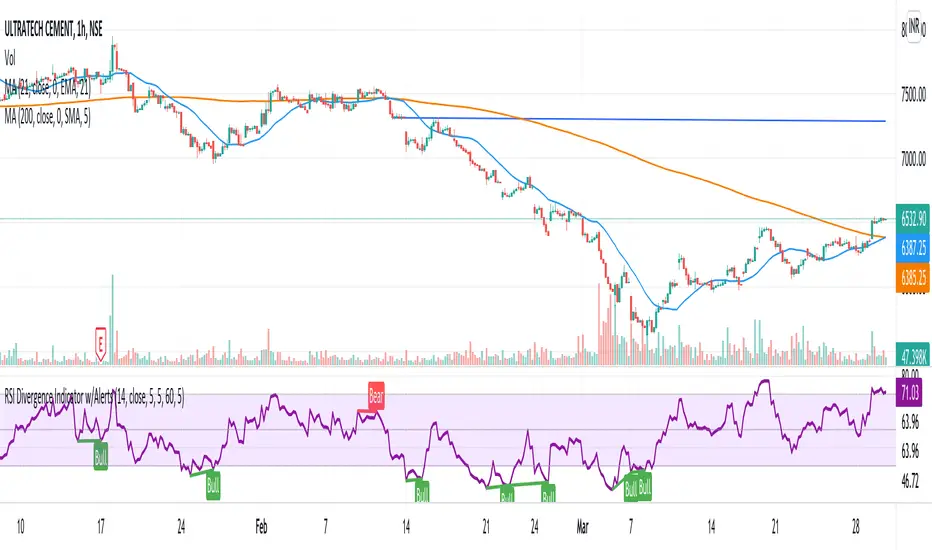
Task: Select the ULTRATECH CEMENT, 1h, NSE title
Action: point(53,29)
